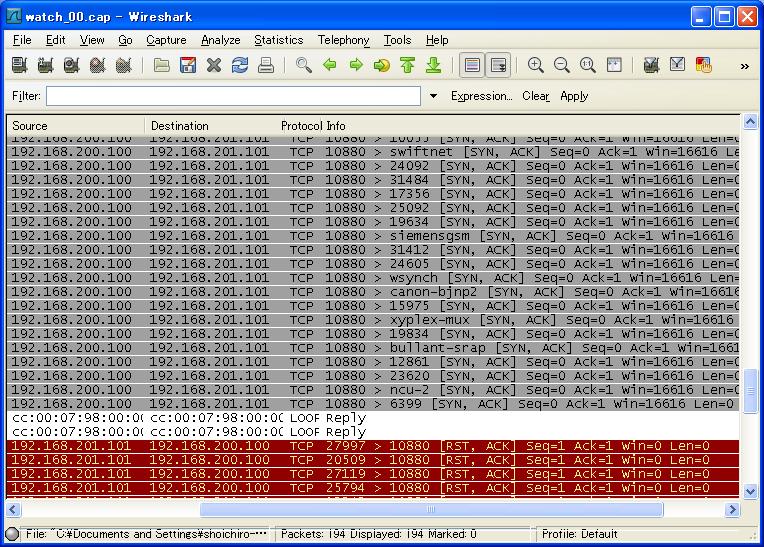The image size is (764, 547).
Task: Reset zoom to normal size
Action: click(x=588, y=65)
